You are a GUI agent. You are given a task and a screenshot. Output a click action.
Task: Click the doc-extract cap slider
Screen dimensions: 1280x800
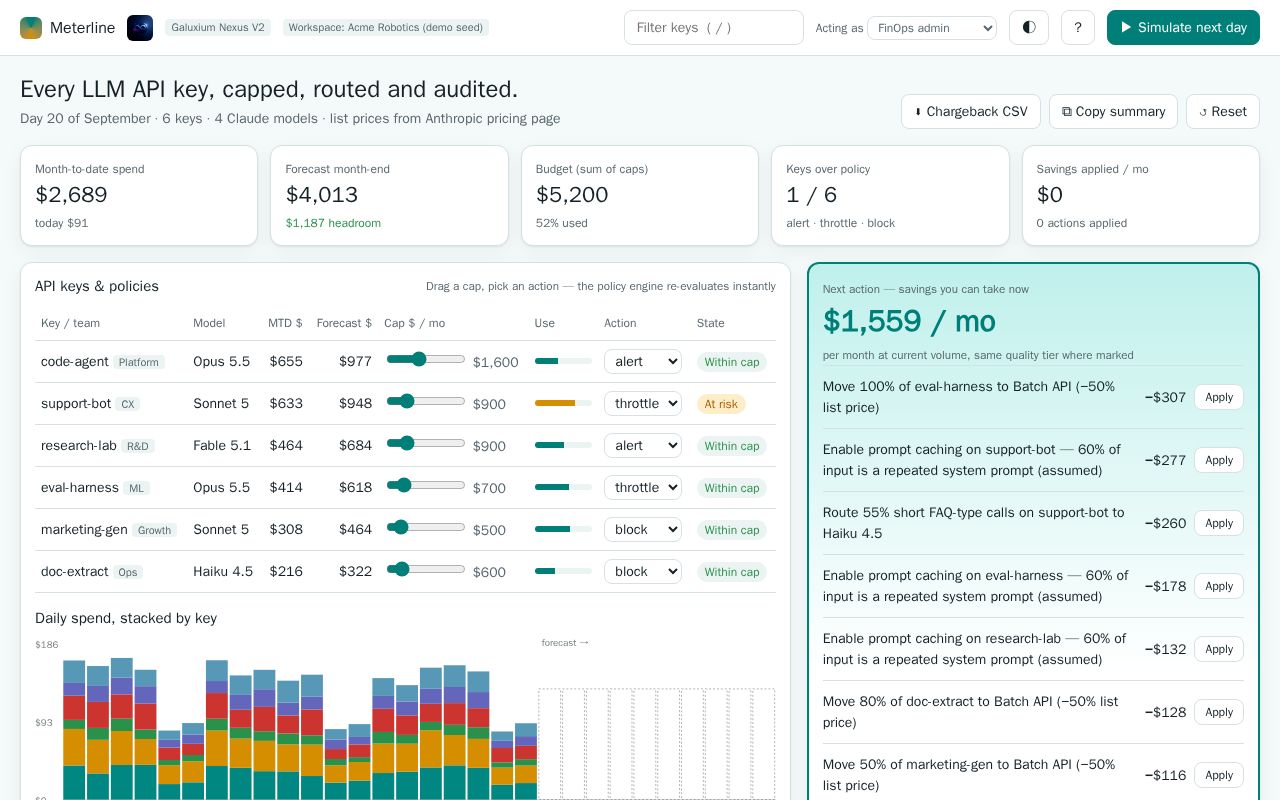coord(426,569)
